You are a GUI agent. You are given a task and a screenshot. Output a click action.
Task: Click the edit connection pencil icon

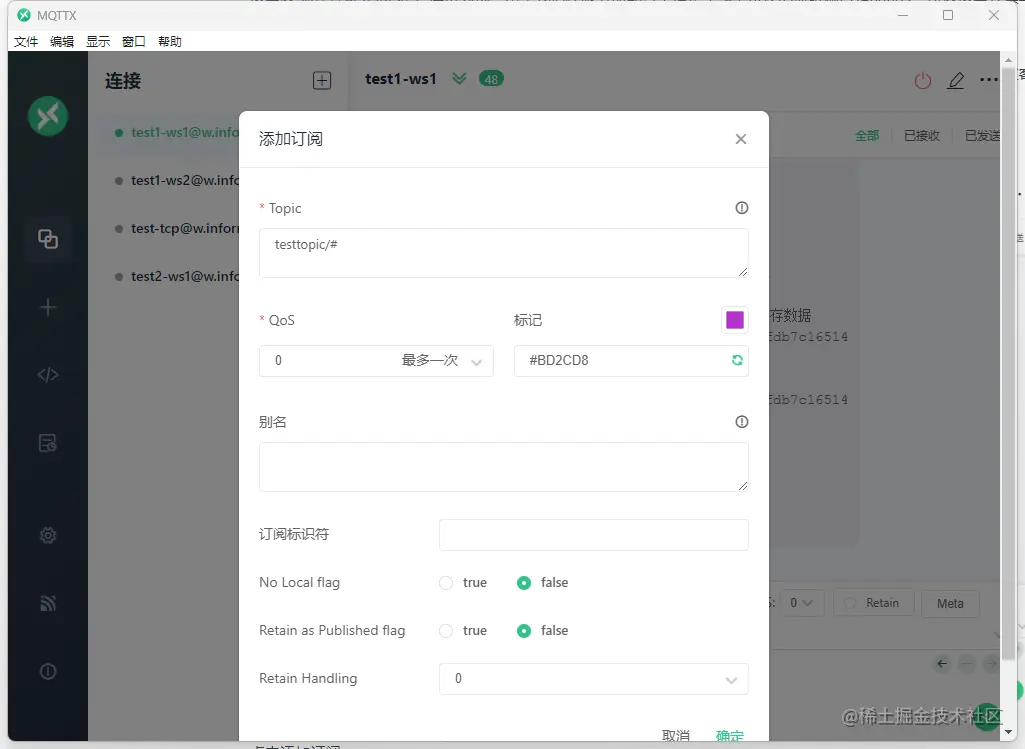click(956, 80)
